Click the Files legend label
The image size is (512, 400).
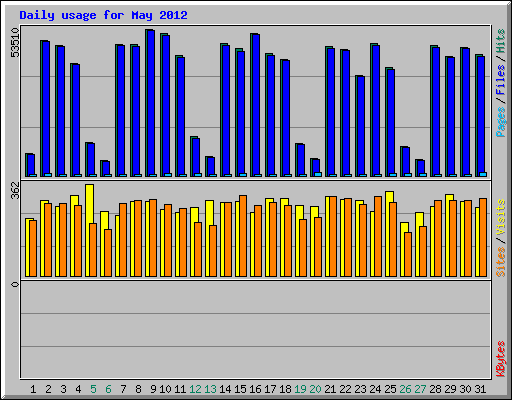(500, 79)
